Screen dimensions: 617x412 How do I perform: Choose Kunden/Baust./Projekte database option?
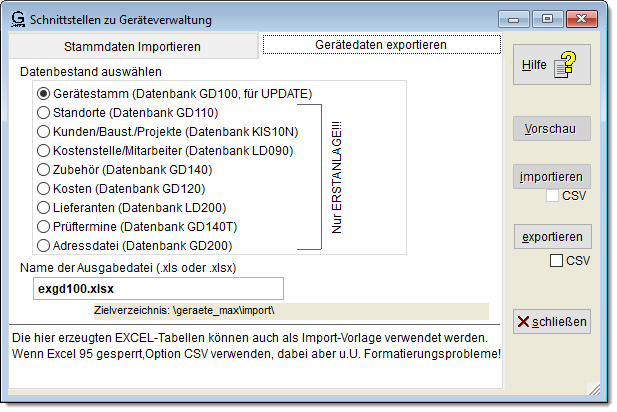(x=43, y=131)
